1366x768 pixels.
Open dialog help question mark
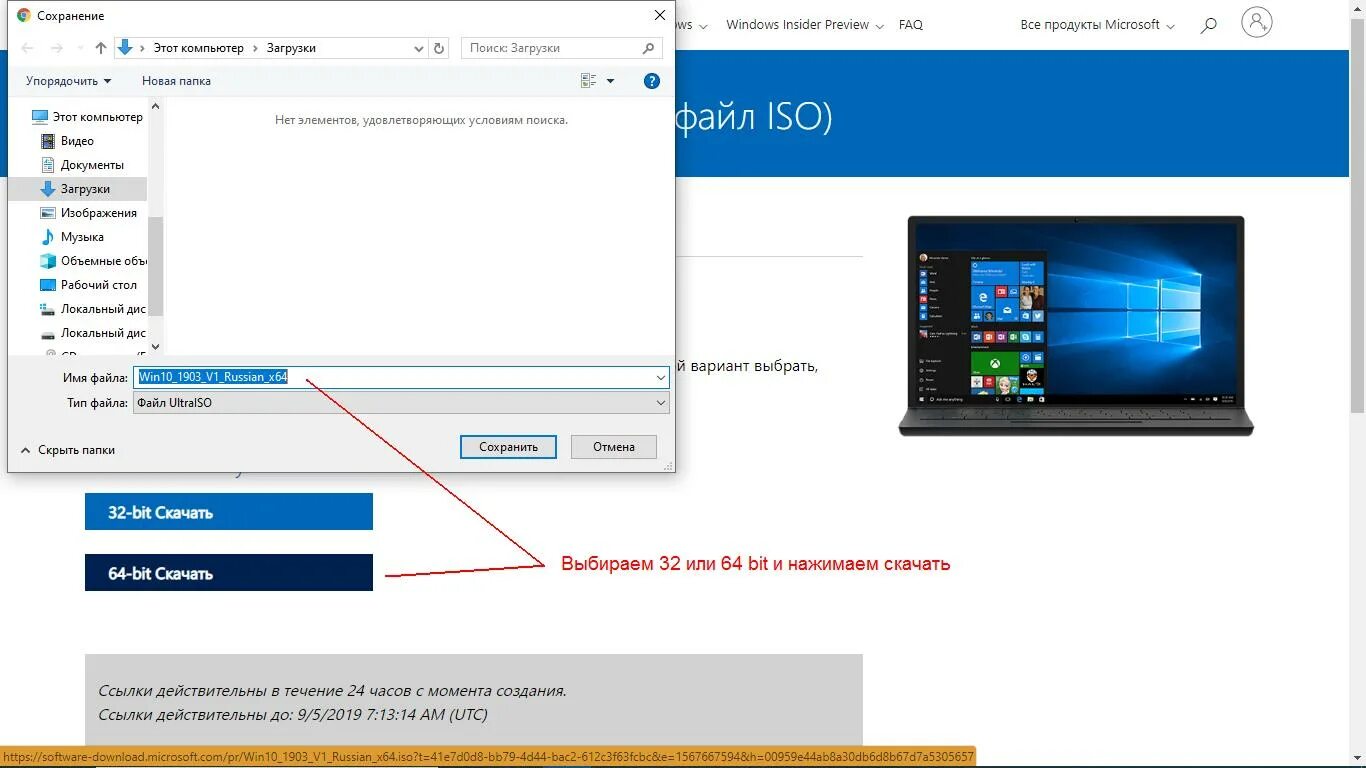point(652,81)
